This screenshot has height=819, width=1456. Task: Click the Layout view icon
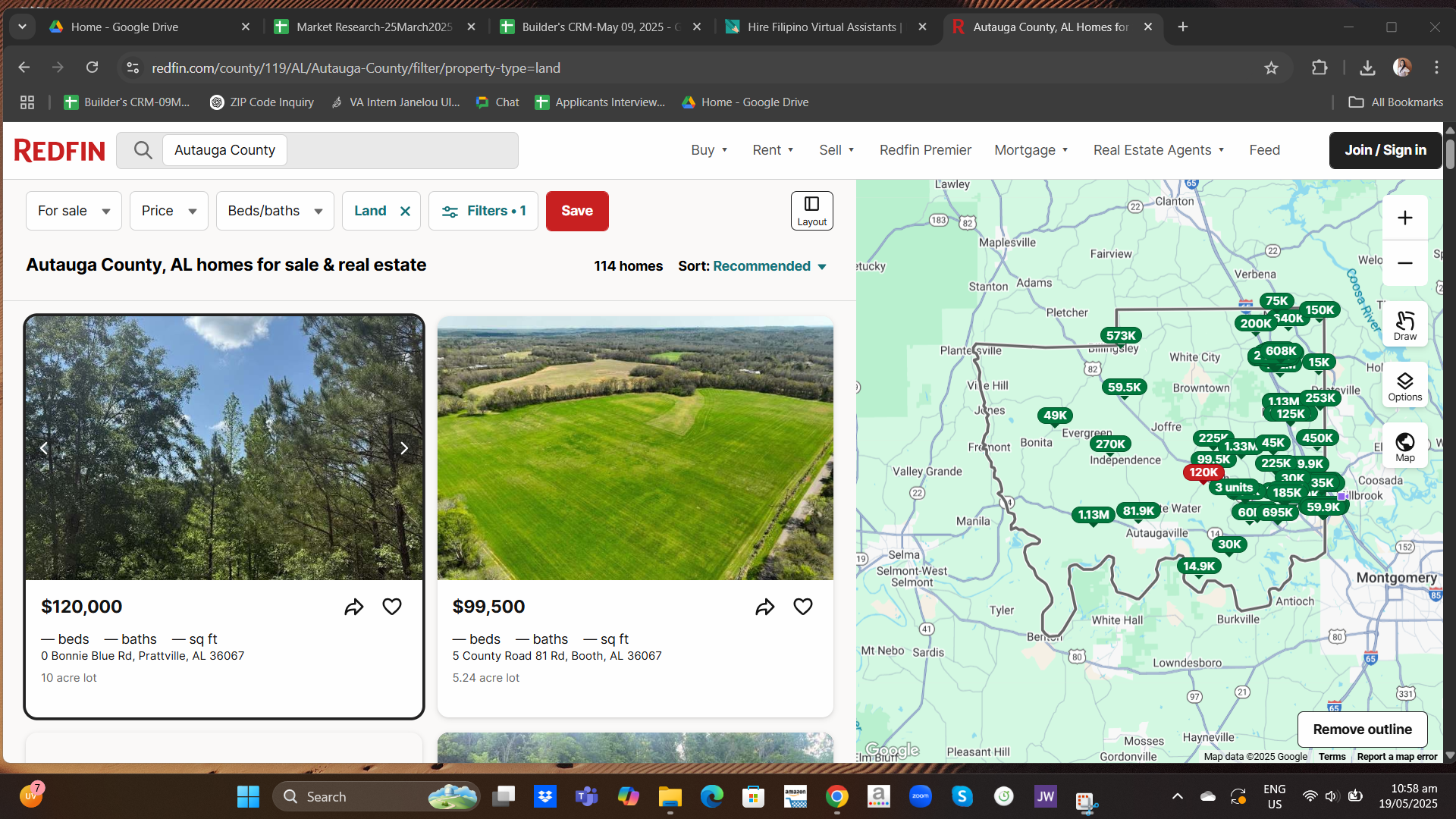coord(811,210)
